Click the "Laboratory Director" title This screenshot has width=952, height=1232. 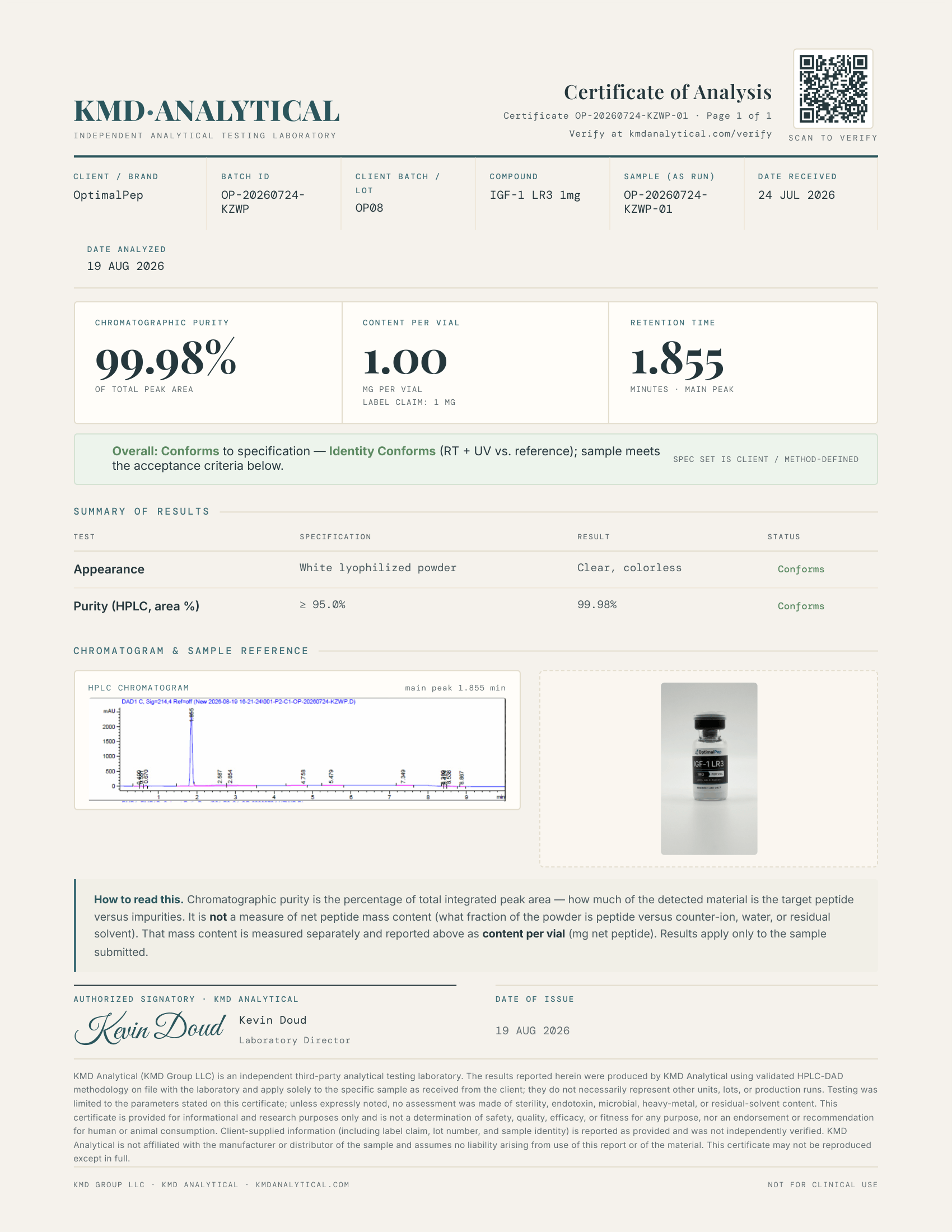[295, 1040]
